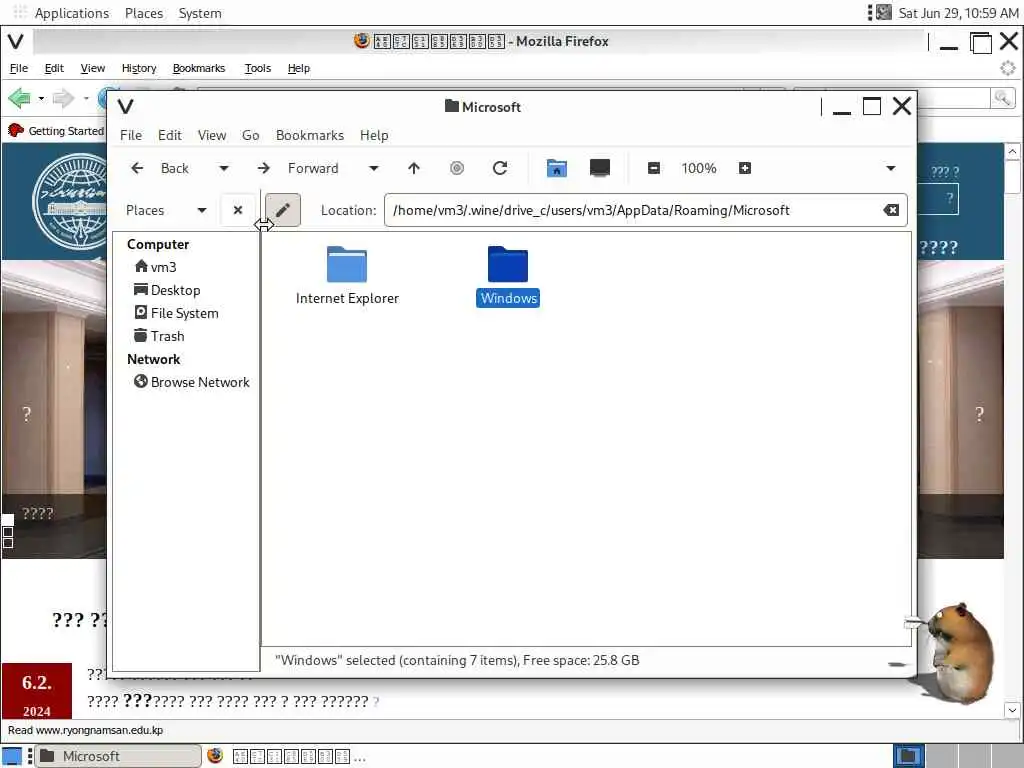Switch to Microsoft window in taskbar
Viewport: 1024px width, 768px height.
[118, 756]
